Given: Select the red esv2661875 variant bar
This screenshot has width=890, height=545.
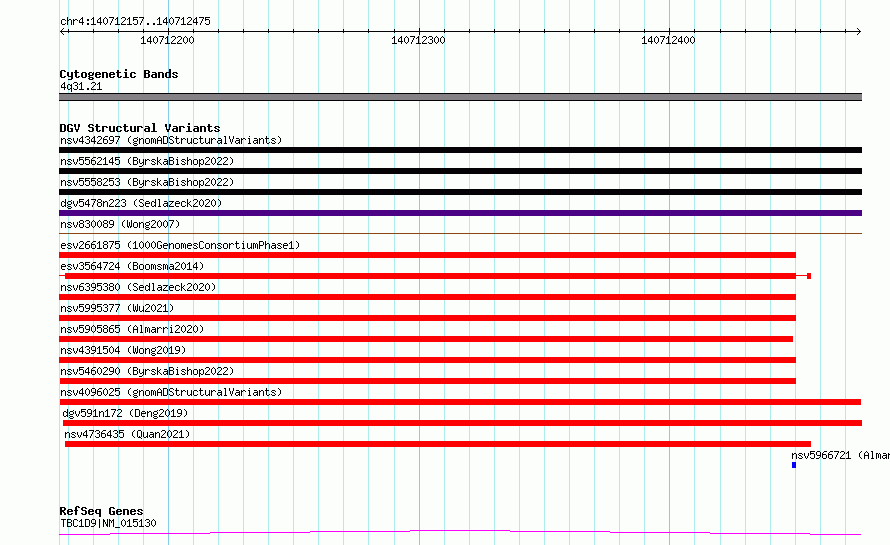Looking at the screenshot, I should 427,255.
